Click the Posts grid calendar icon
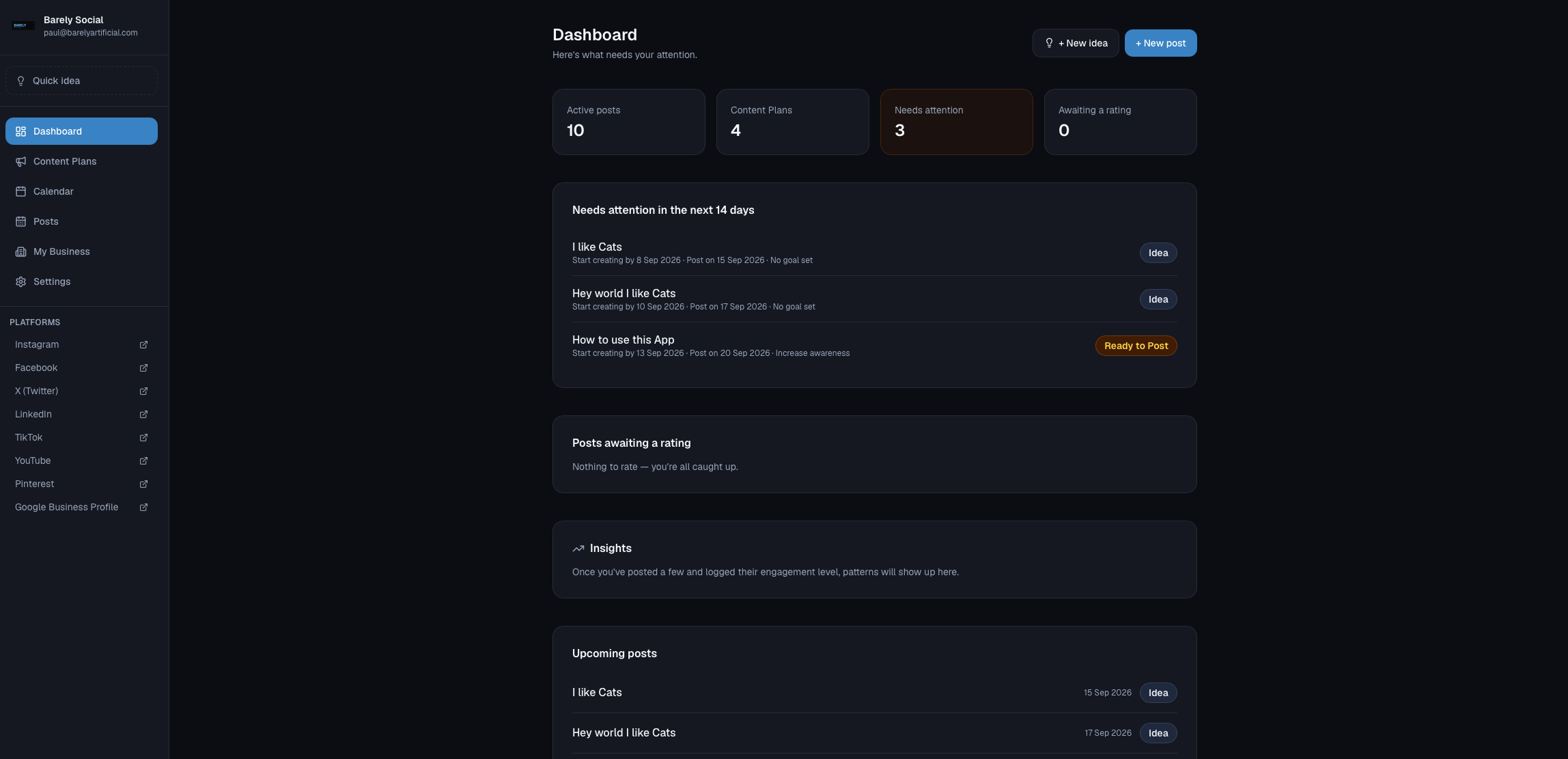This screenshot has width=1568, height=759. [x=21, y=221]
